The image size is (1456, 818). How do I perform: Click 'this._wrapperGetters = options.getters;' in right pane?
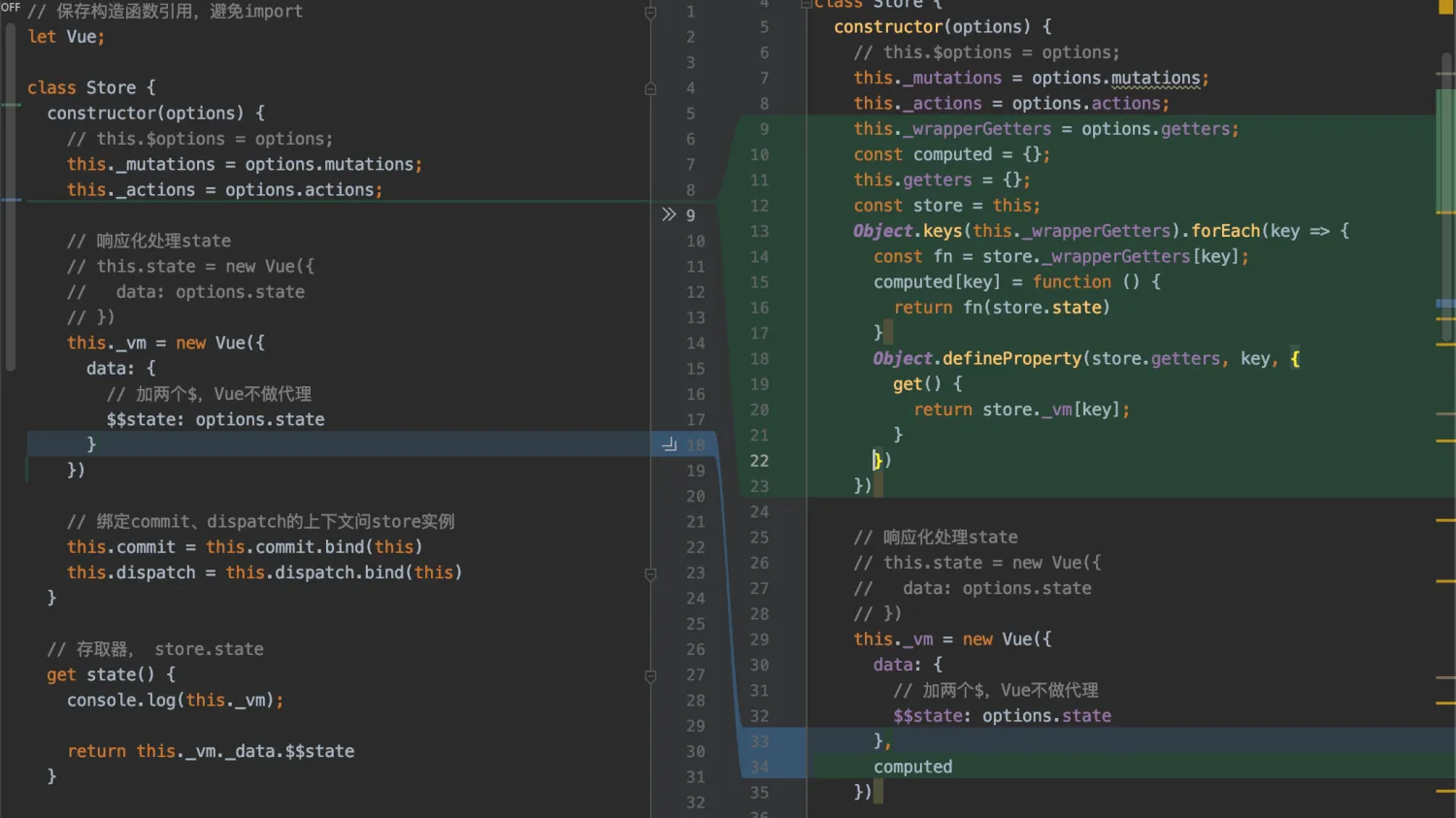[1046, 129]
